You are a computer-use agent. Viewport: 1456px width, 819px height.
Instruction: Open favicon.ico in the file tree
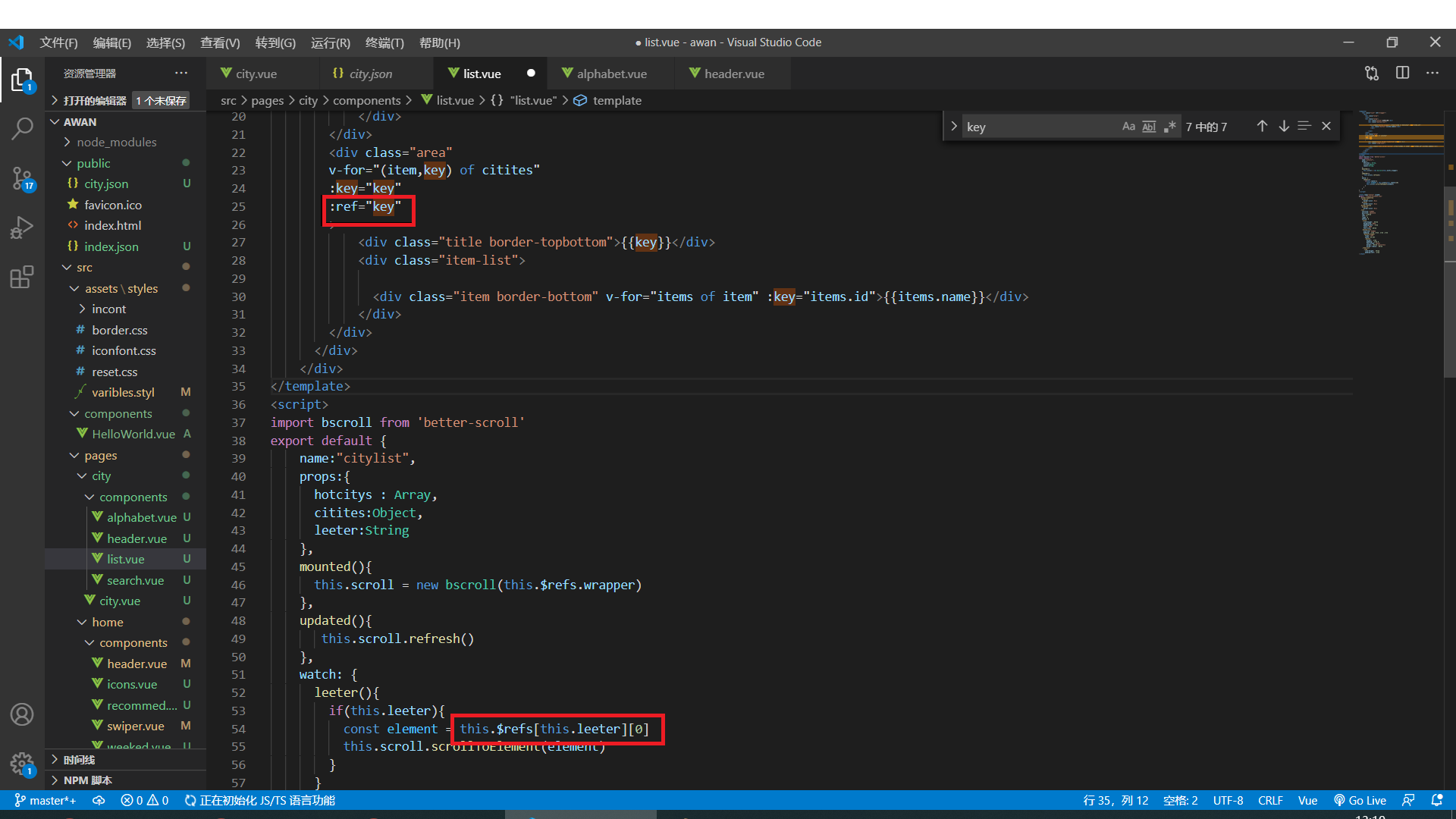pyautogui.click(x=113, y=205)
